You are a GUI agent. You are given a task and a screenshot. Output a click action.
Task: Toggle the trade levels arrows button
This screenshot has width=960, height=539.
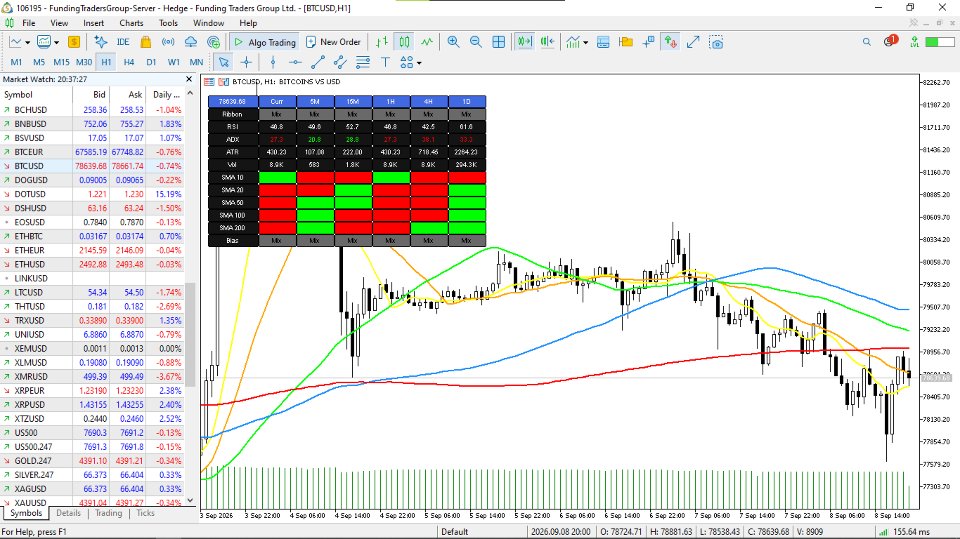671,42
